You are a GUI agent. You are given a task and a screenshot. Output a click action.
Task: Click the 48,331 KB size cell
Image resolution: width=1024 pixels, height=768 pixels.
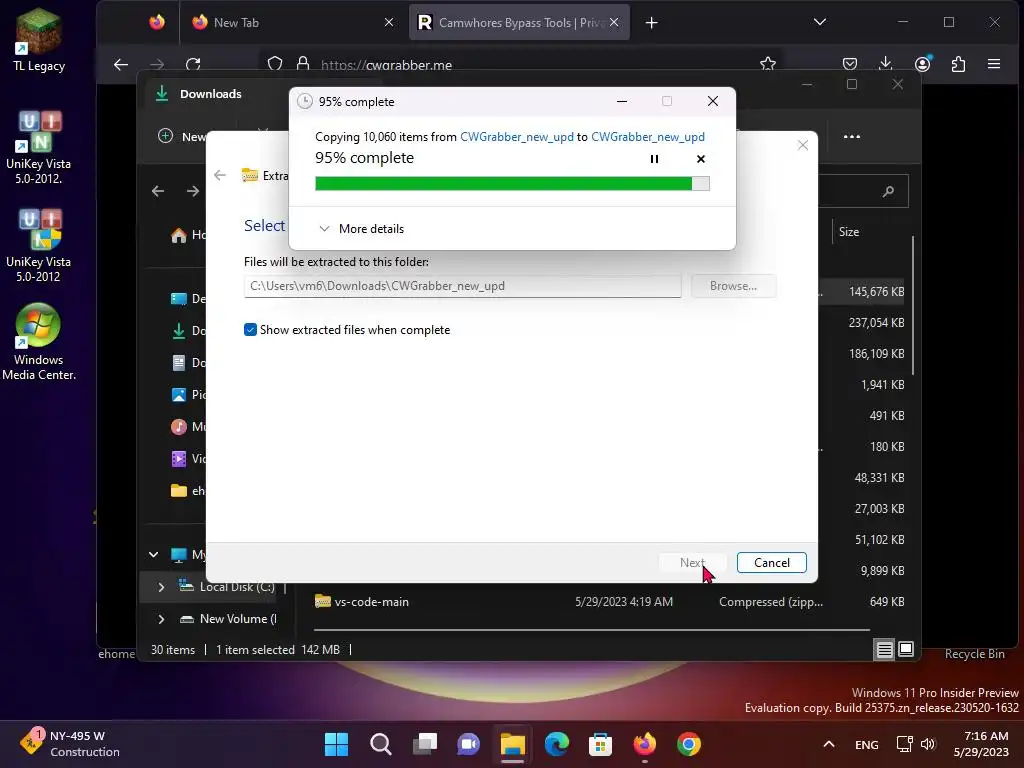[879, 477]
